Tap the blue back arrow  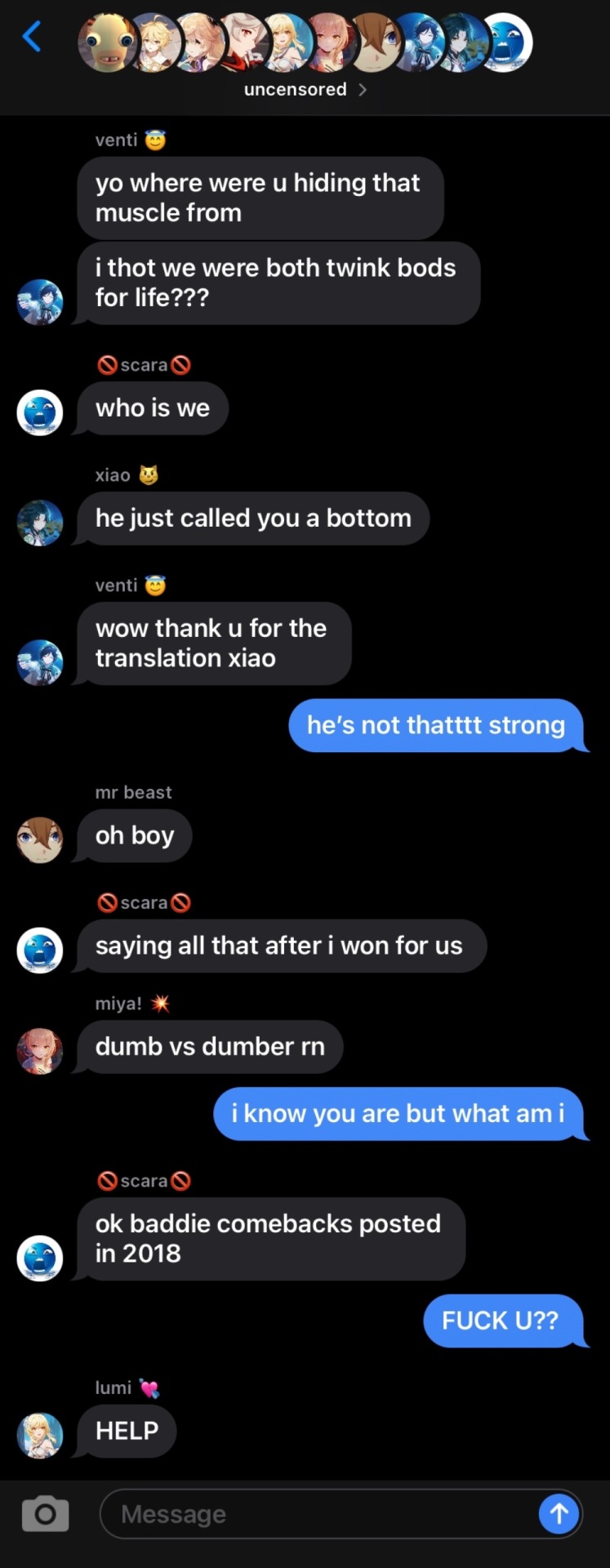pos(32,36)
